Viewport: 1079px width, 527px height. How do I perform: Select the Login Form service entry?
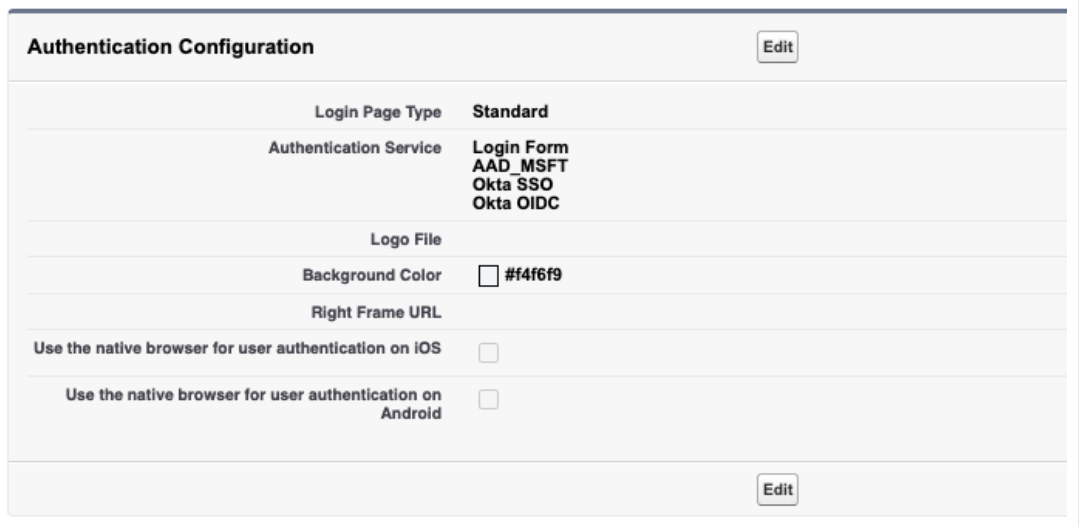point(520,149)
